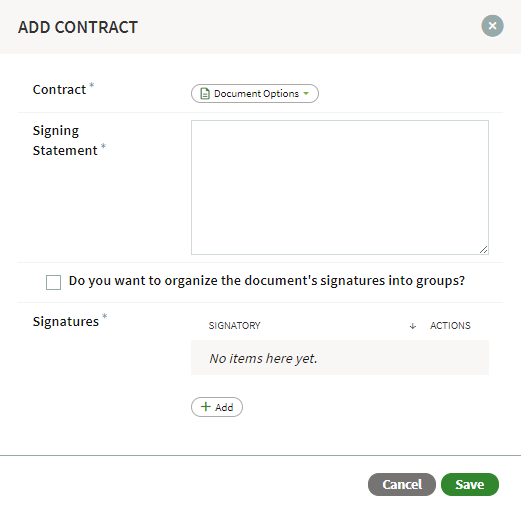
Task: Open the Document Options dropdown
Action: [255, 94]
